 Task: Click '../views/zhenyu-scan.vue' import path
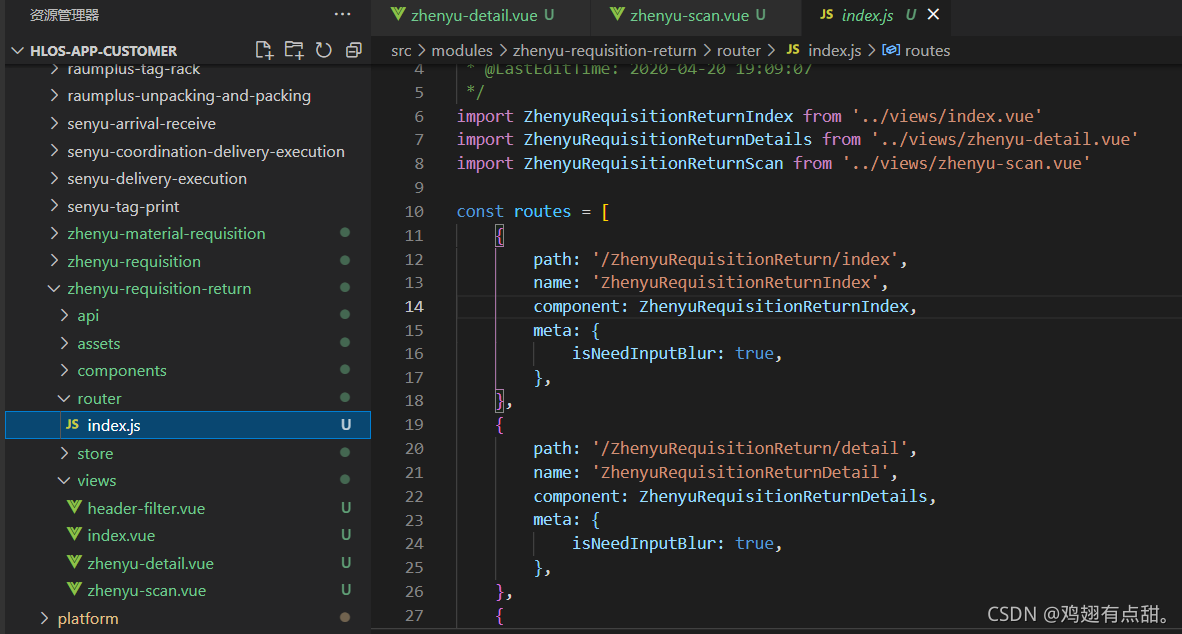coord(966,164)
